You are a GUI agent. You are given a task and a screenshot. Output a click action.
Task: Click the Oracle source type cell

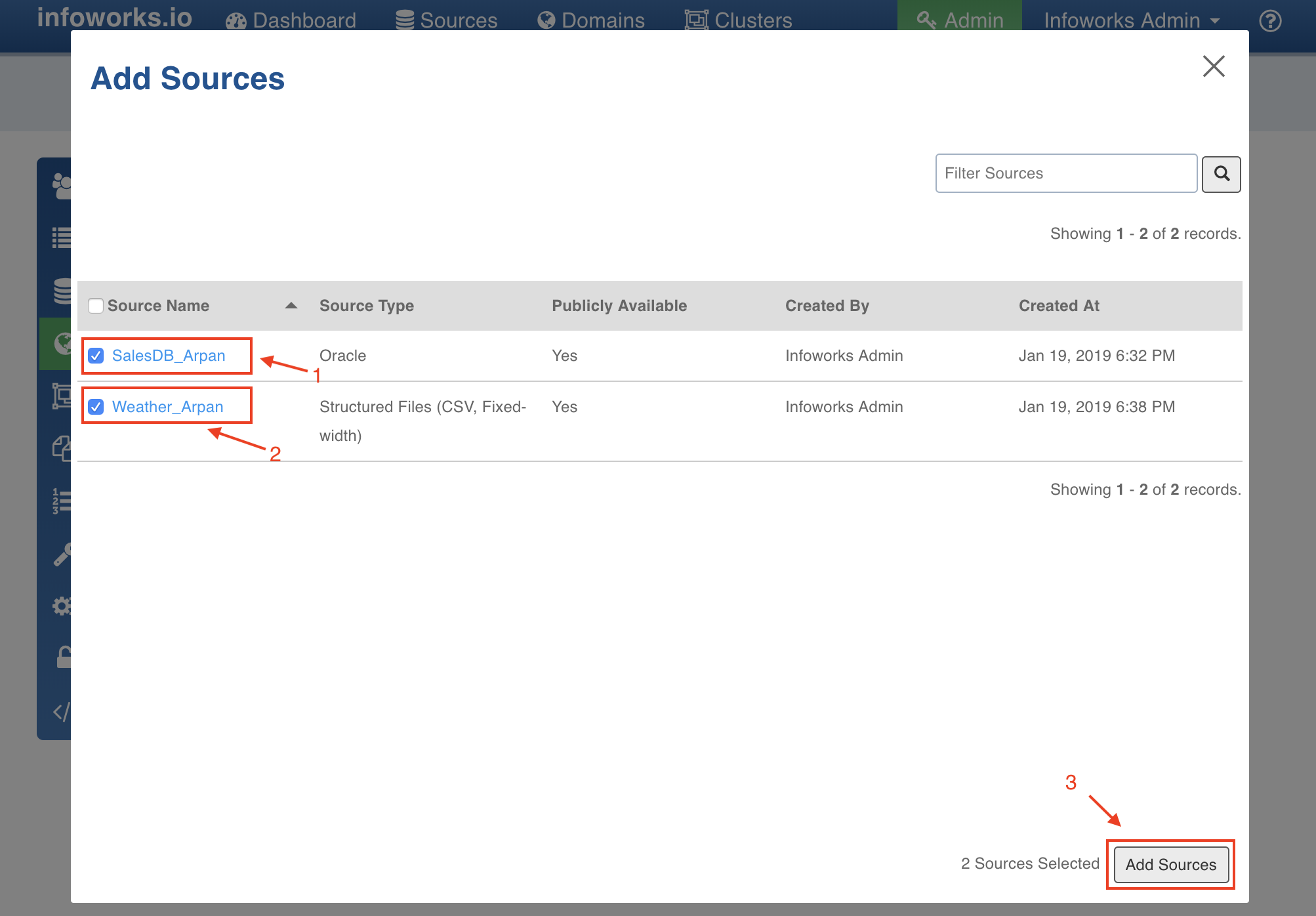[343, 356]
